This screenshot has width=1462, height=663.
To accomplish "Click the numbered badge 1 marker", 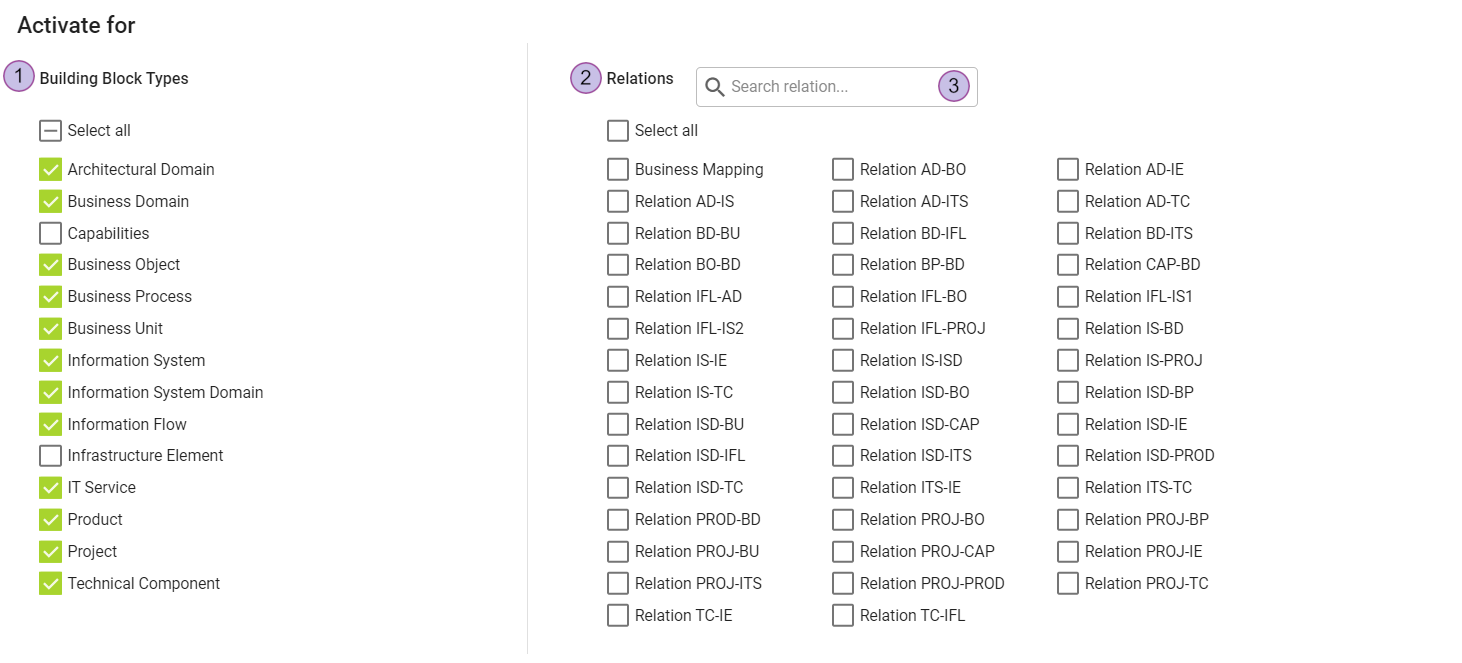I will click(19, 76).
